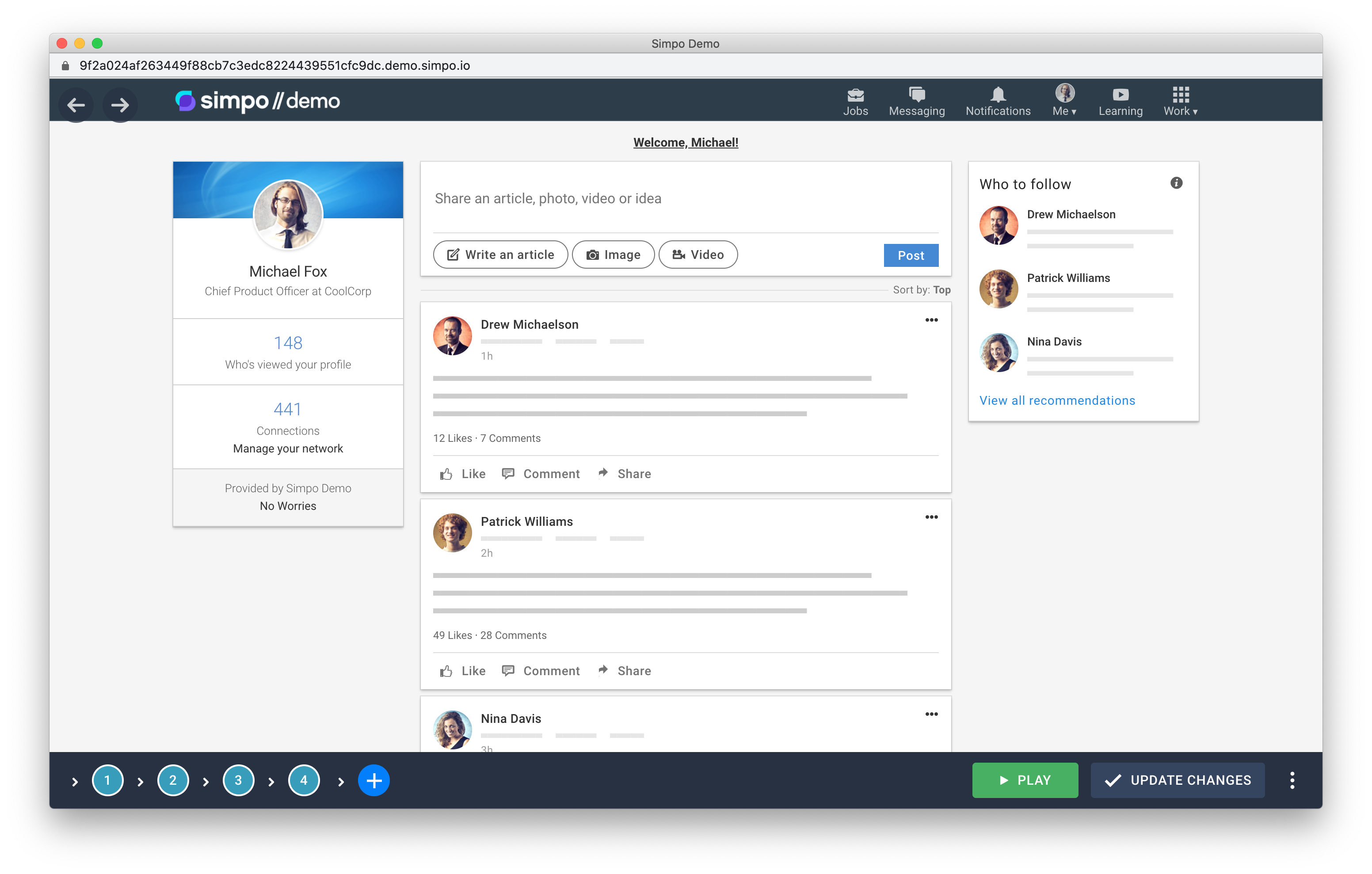Focus the Share an article input field
The height and width of the screenshot is (874, 1372).
point(686,198)
